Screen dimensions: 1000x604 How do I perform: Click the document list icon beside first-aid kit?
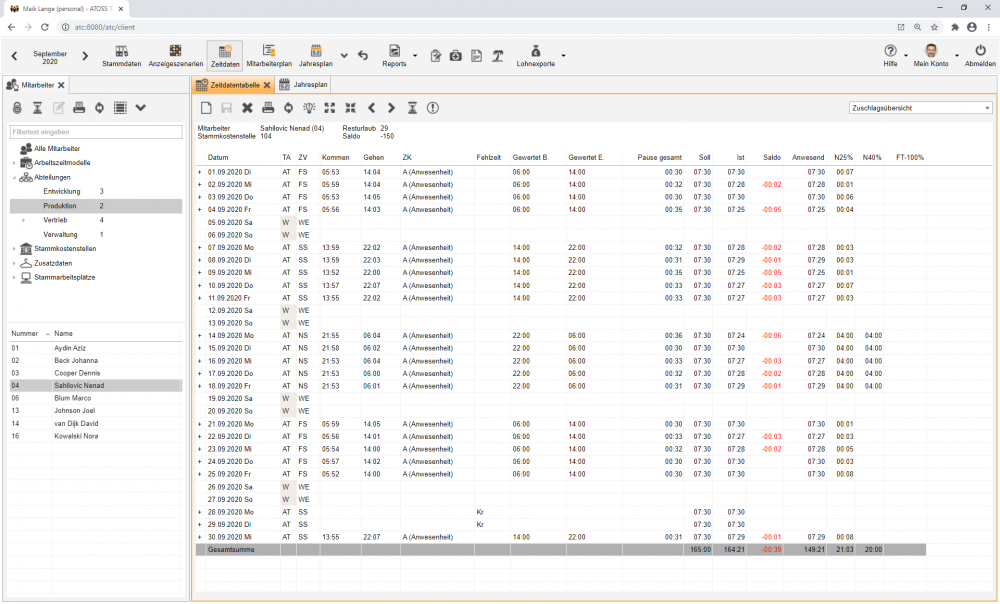(476, 56)
